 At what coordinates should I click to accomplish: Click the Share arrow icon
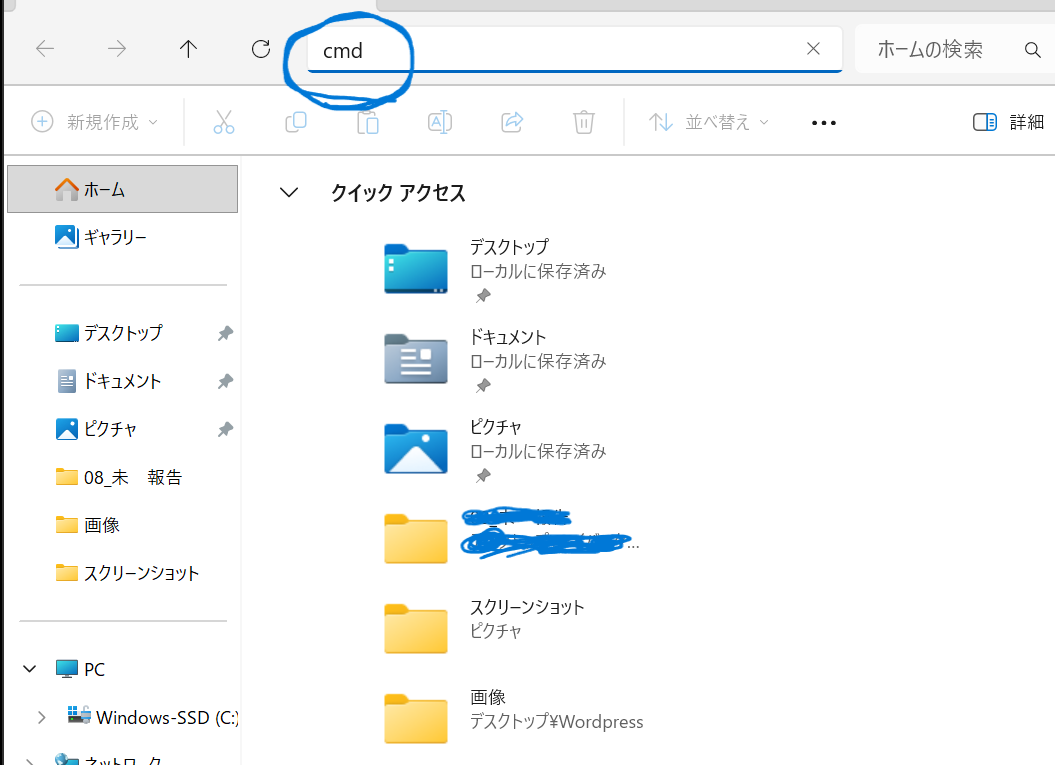[512, 122]
